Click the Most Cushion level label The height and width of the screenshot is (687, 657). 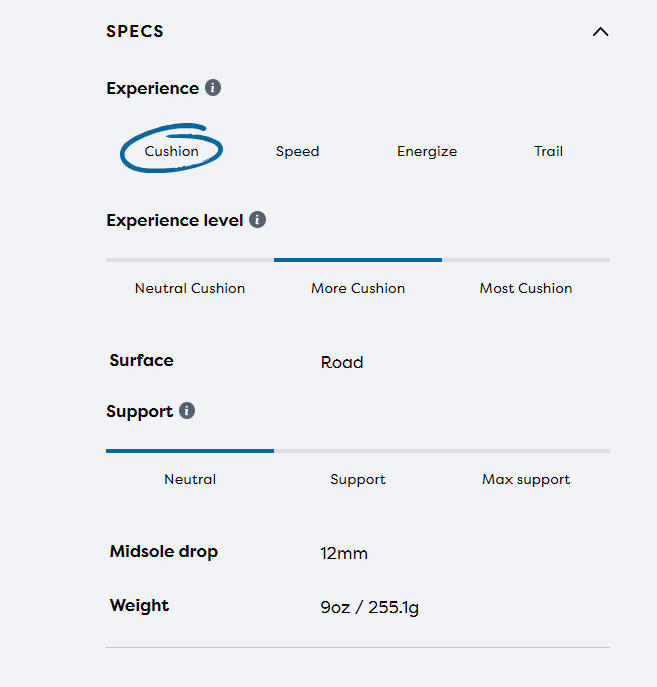tap(526, 288)
